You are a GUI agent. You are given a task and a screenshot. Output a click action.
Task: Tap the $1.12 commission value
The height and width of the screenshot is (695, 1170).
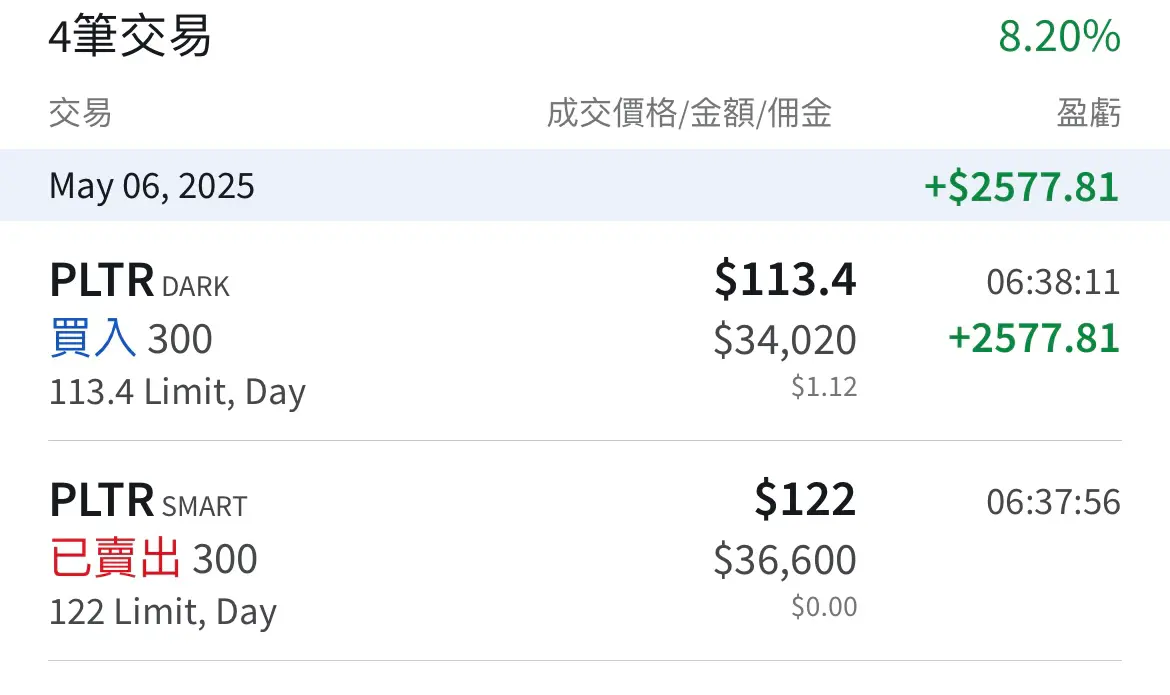(824, 387)
